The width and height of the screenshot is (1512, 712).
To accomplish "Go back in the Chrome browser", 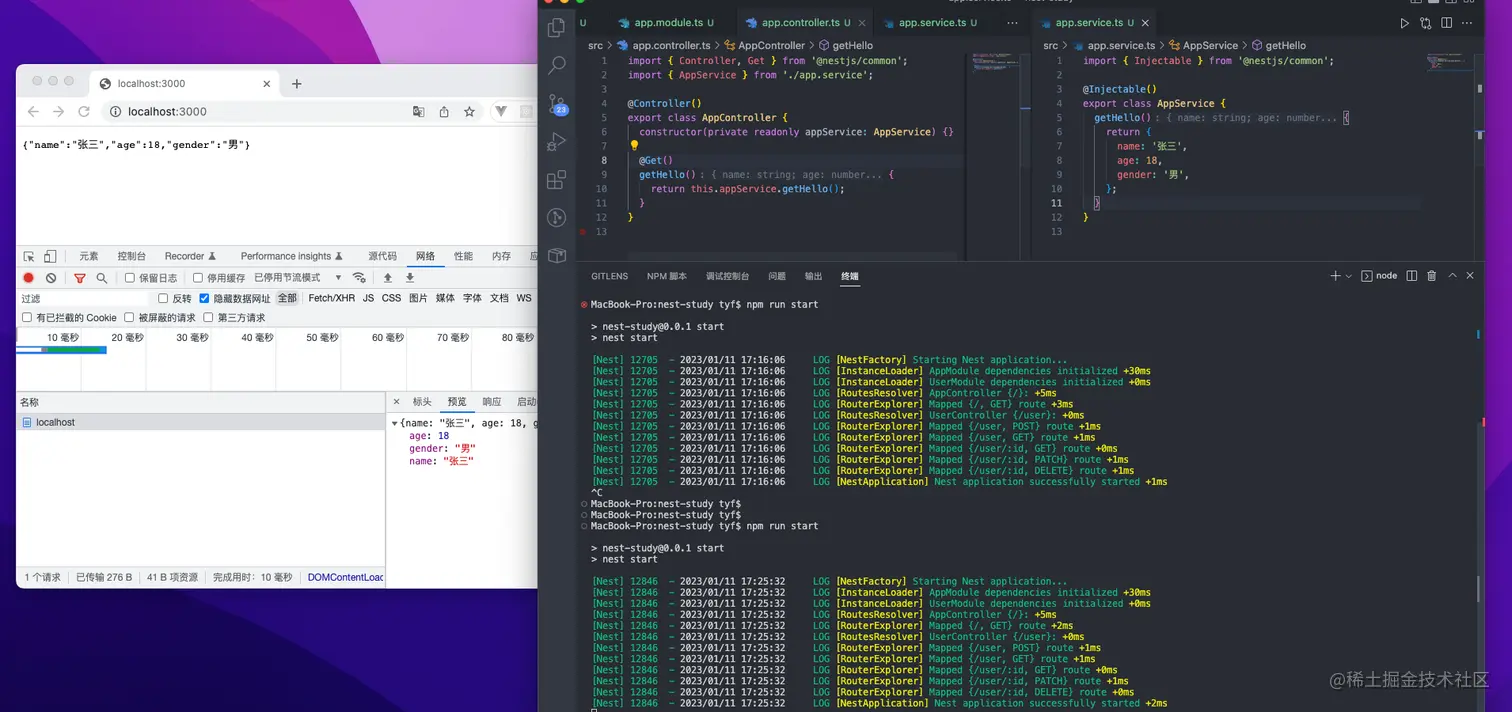I will (x=33, y=112).
